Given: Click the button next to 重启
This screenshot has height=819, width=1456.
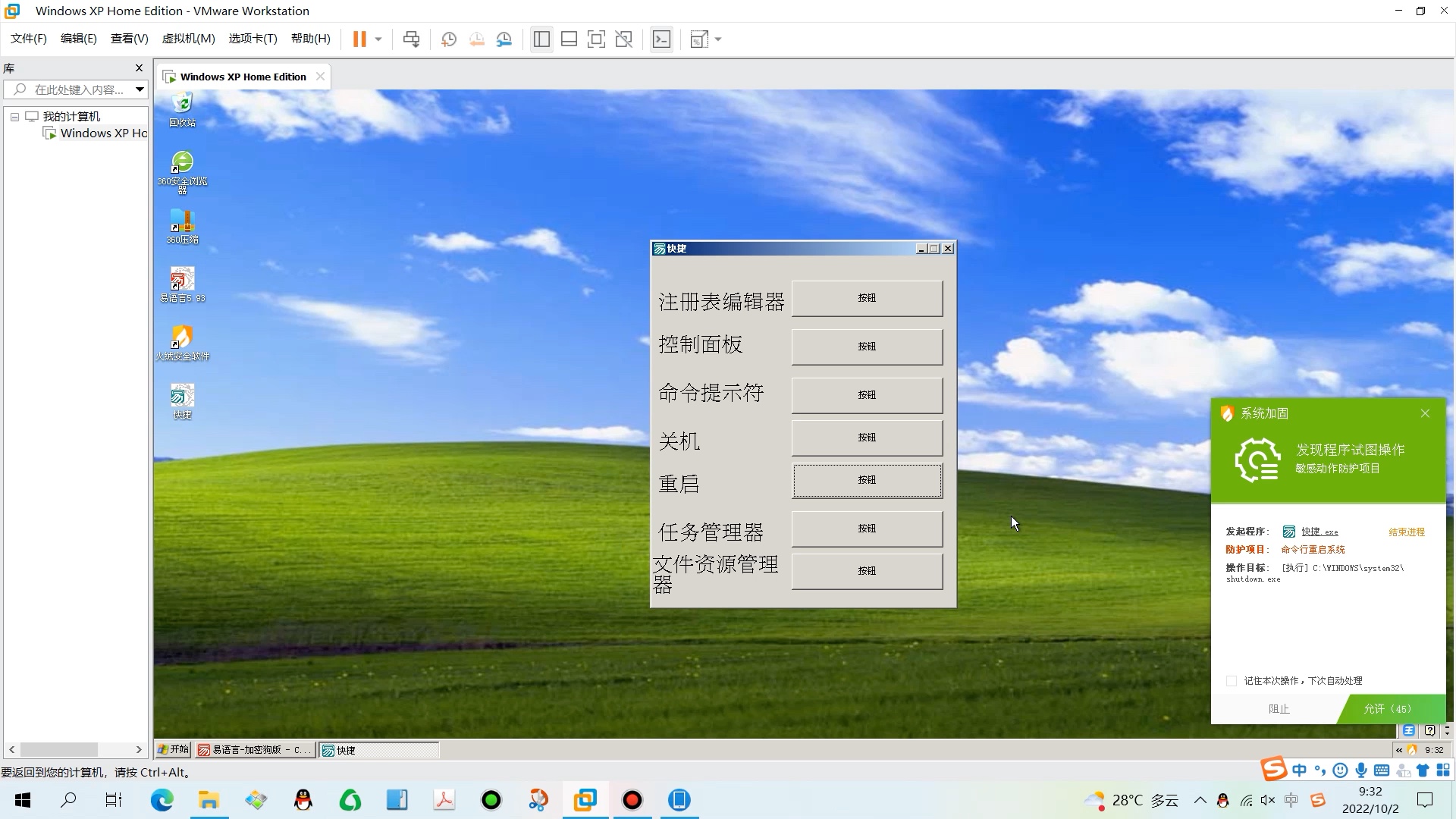Looking at the screenshot, I should point(867,480).
